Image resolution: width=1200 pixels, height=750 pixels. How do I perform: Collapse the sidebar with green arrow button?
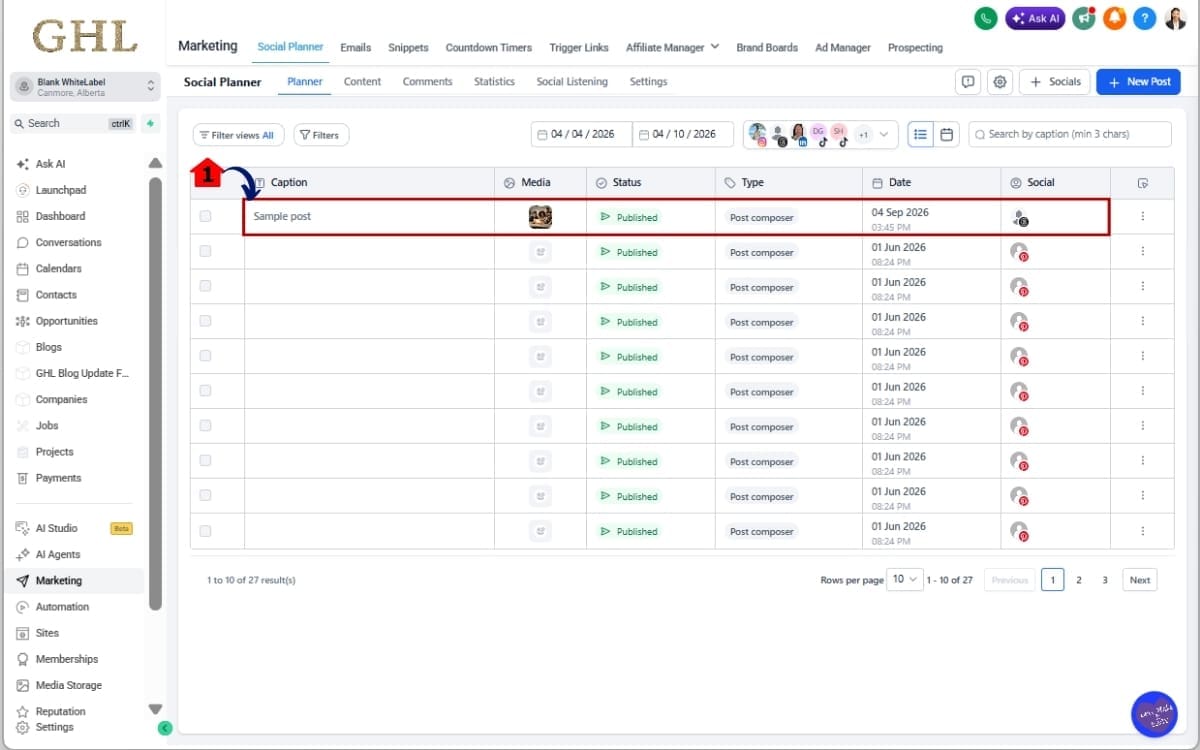tap(165, 728)
